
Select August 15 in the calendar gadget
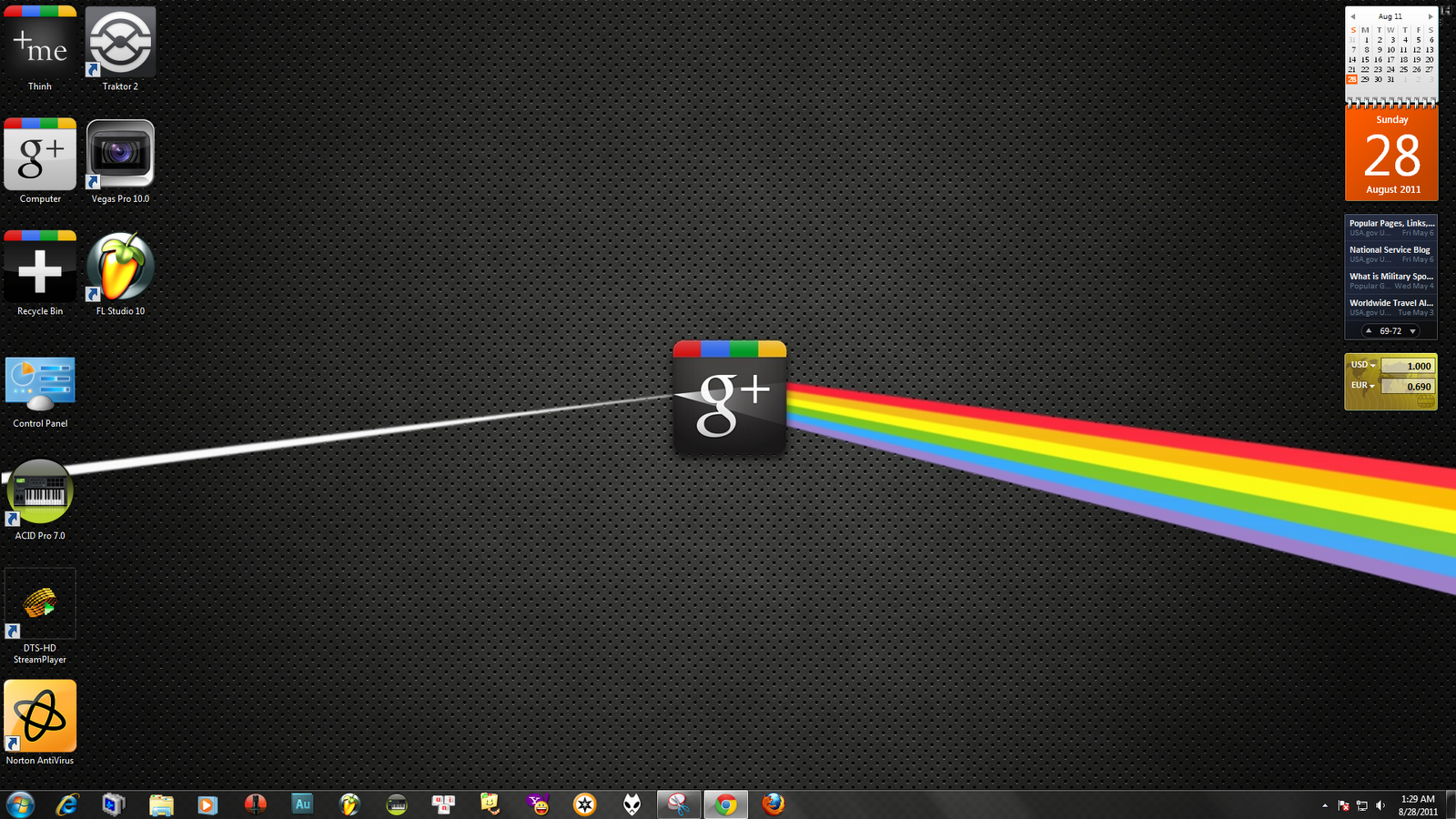1365,59
